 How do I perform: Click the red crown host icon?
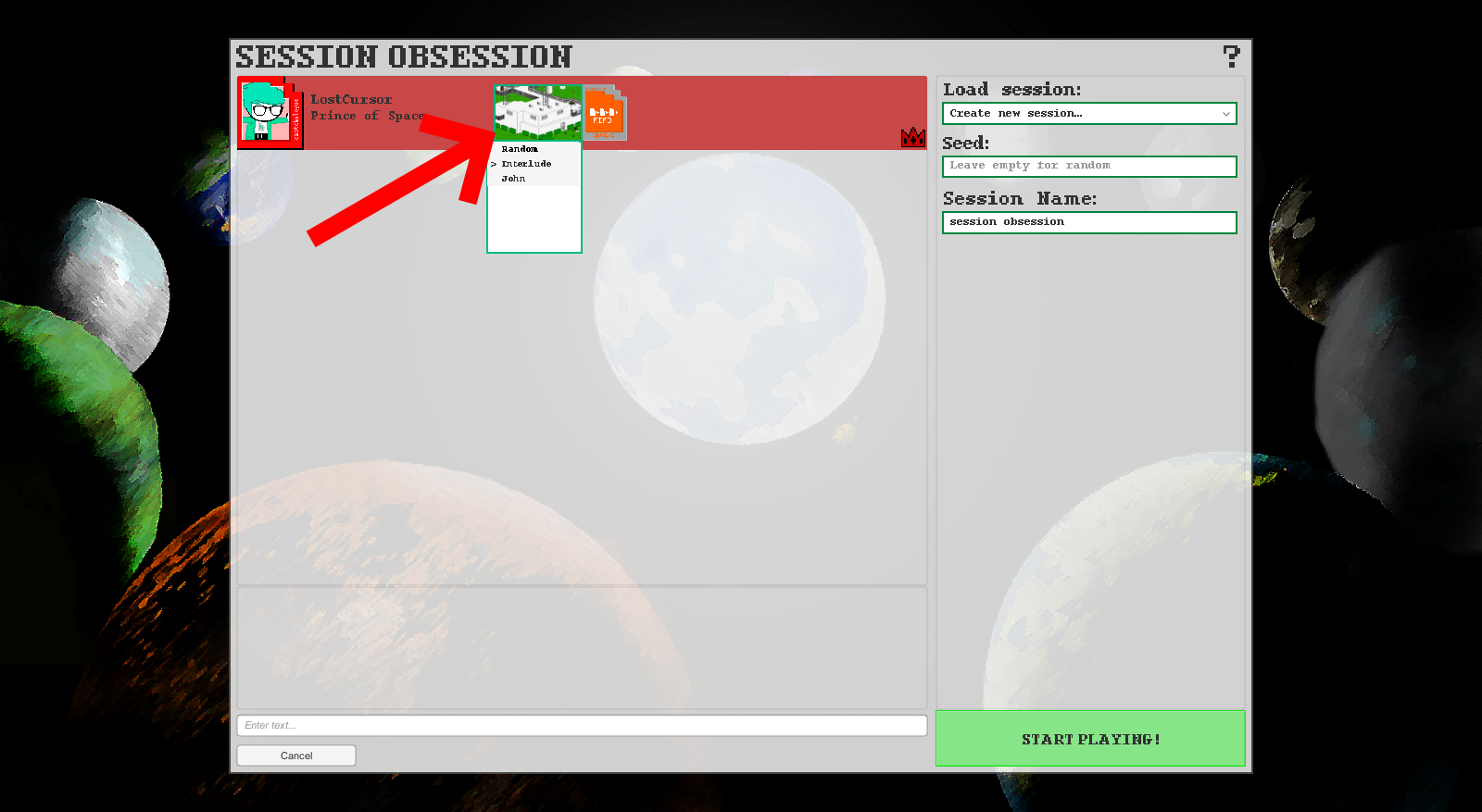pyautogui.click(x=913, y=137)
